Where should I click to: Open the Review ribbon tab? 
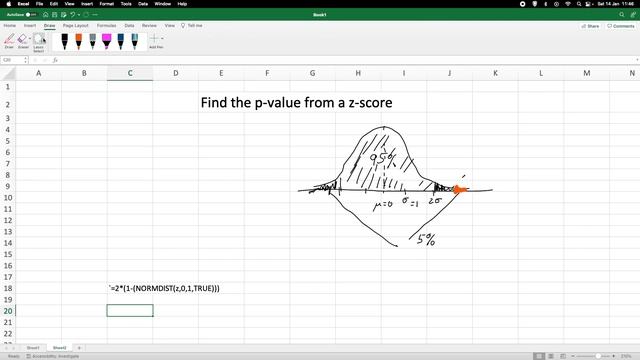(149, 25)
